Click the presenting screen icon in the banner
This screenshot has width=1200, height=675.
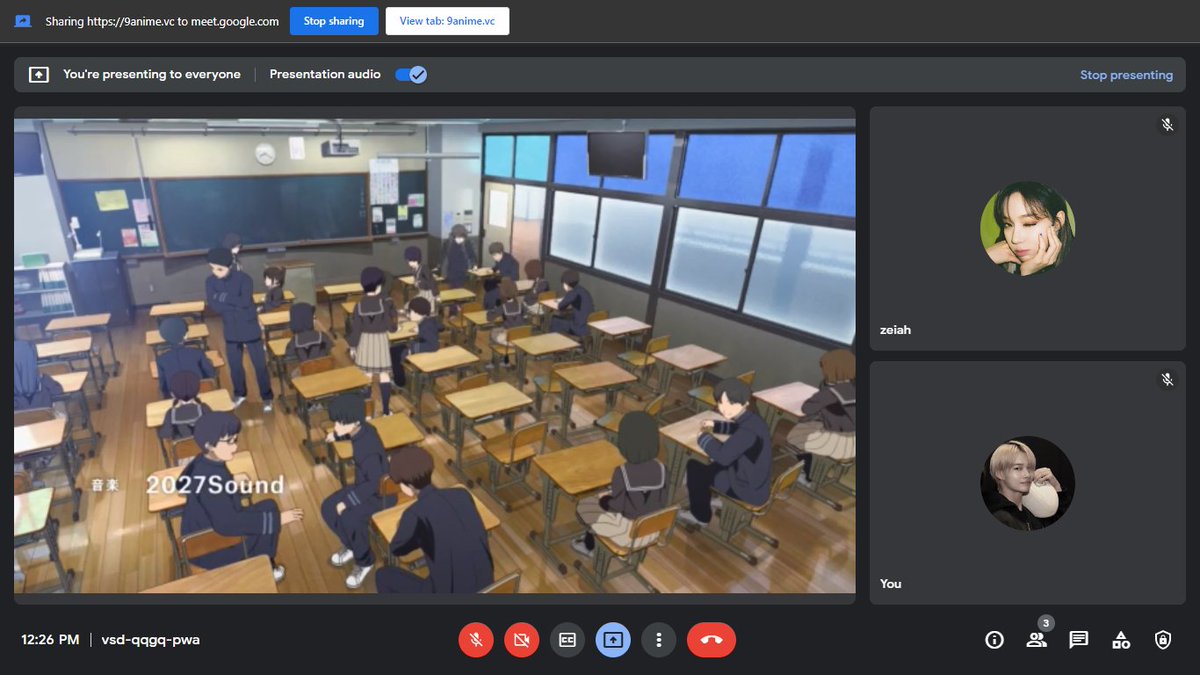tap(39, 75)
